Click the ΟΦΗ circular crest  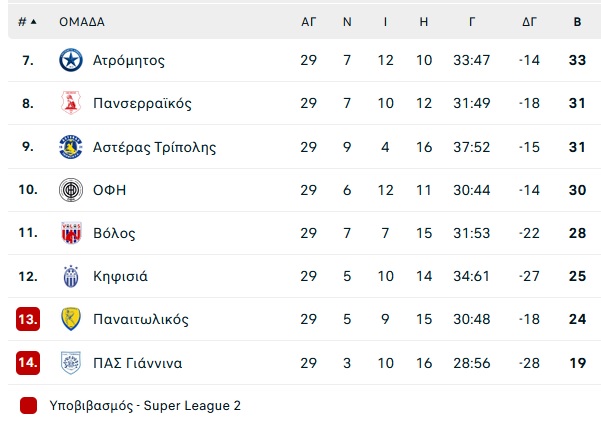click(71, 190)
